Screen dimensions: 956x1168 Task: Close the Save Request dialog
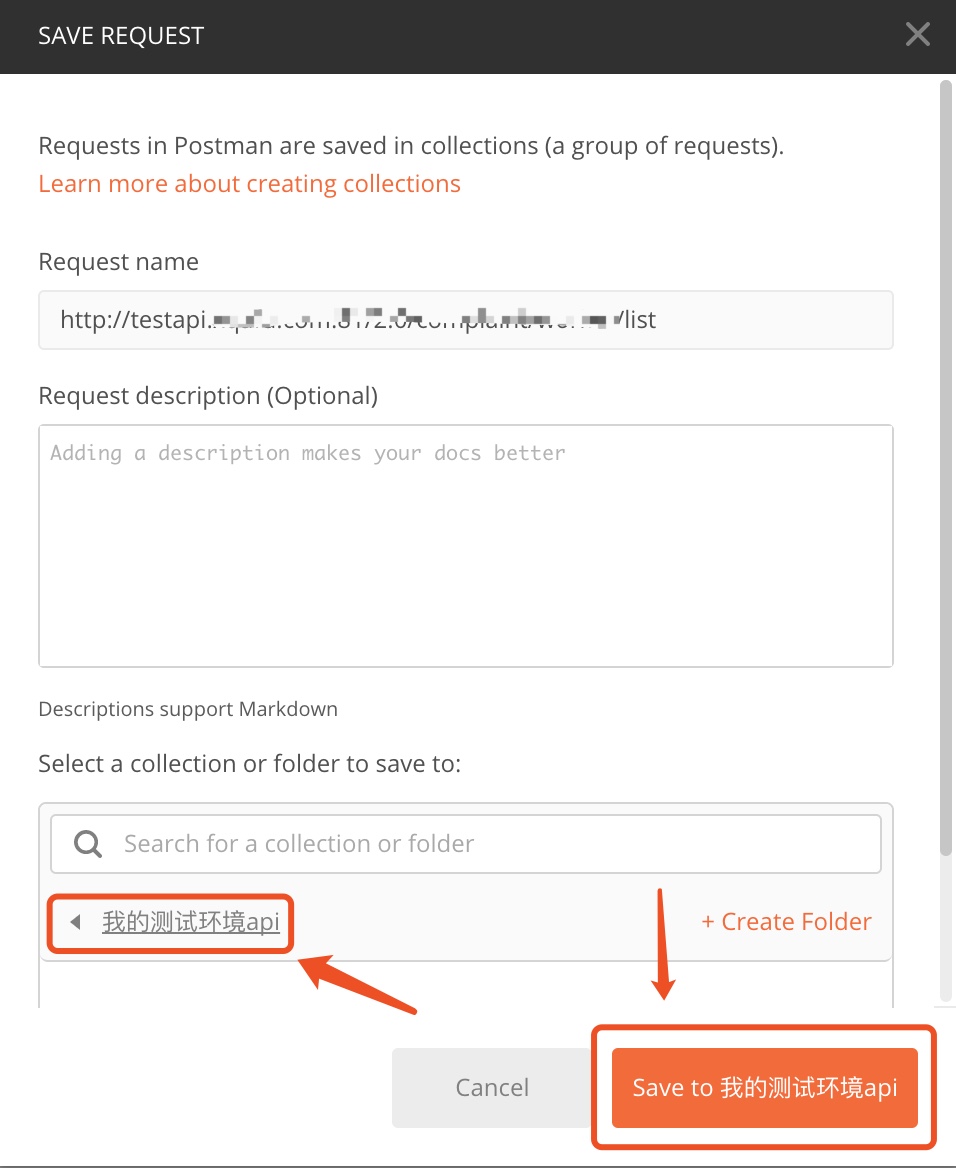(x=917, y=34)
